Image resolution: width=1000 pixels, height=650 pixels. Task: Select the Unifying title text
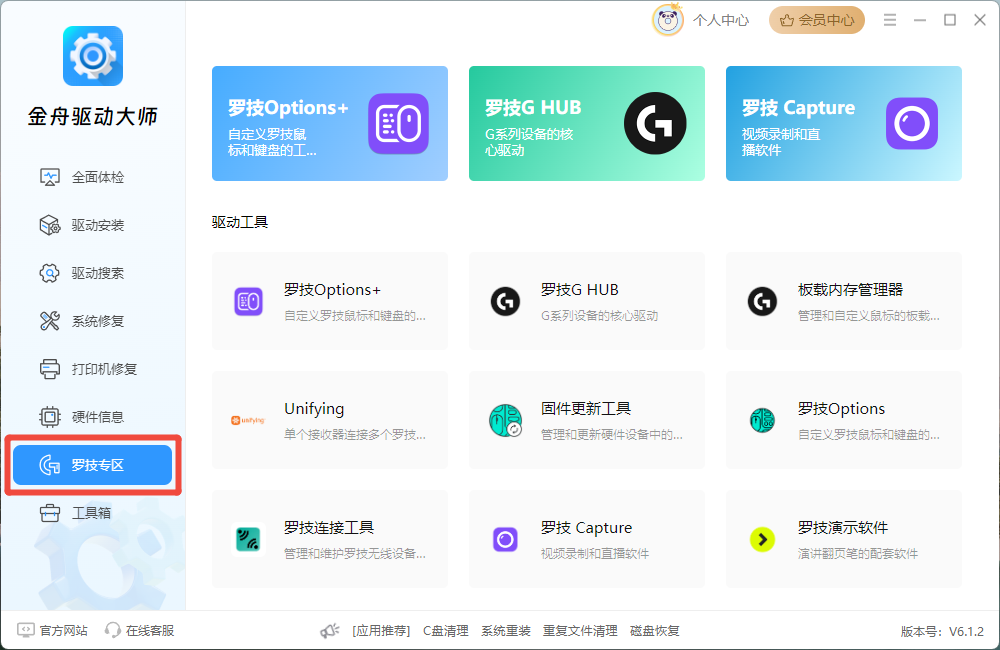[314, 409]
